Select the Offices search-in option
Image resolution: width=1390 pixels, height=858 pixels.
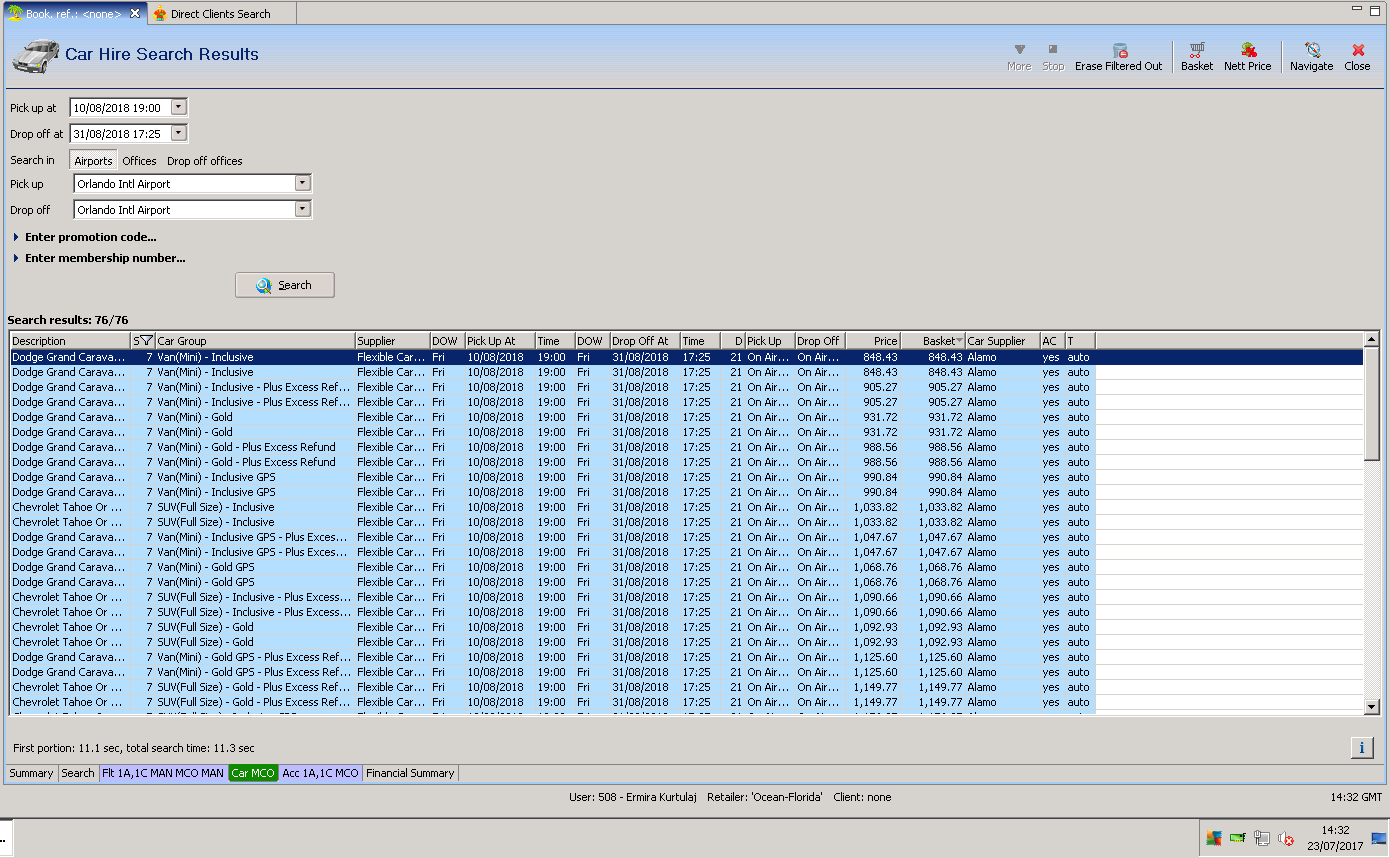139,160
